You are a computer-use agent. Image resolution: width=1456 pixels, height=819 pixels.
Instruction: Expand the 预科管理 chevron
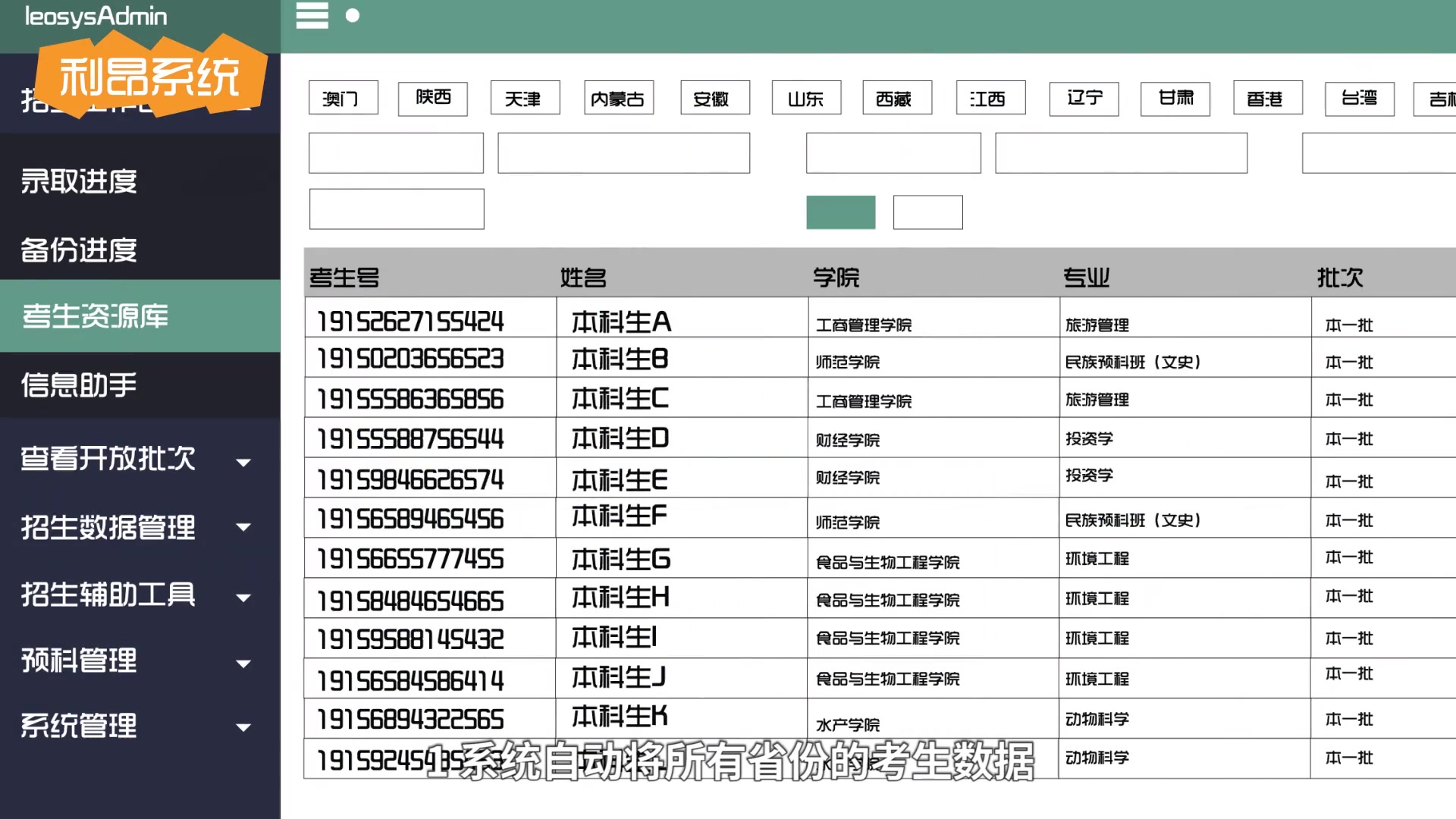[243, 664]
